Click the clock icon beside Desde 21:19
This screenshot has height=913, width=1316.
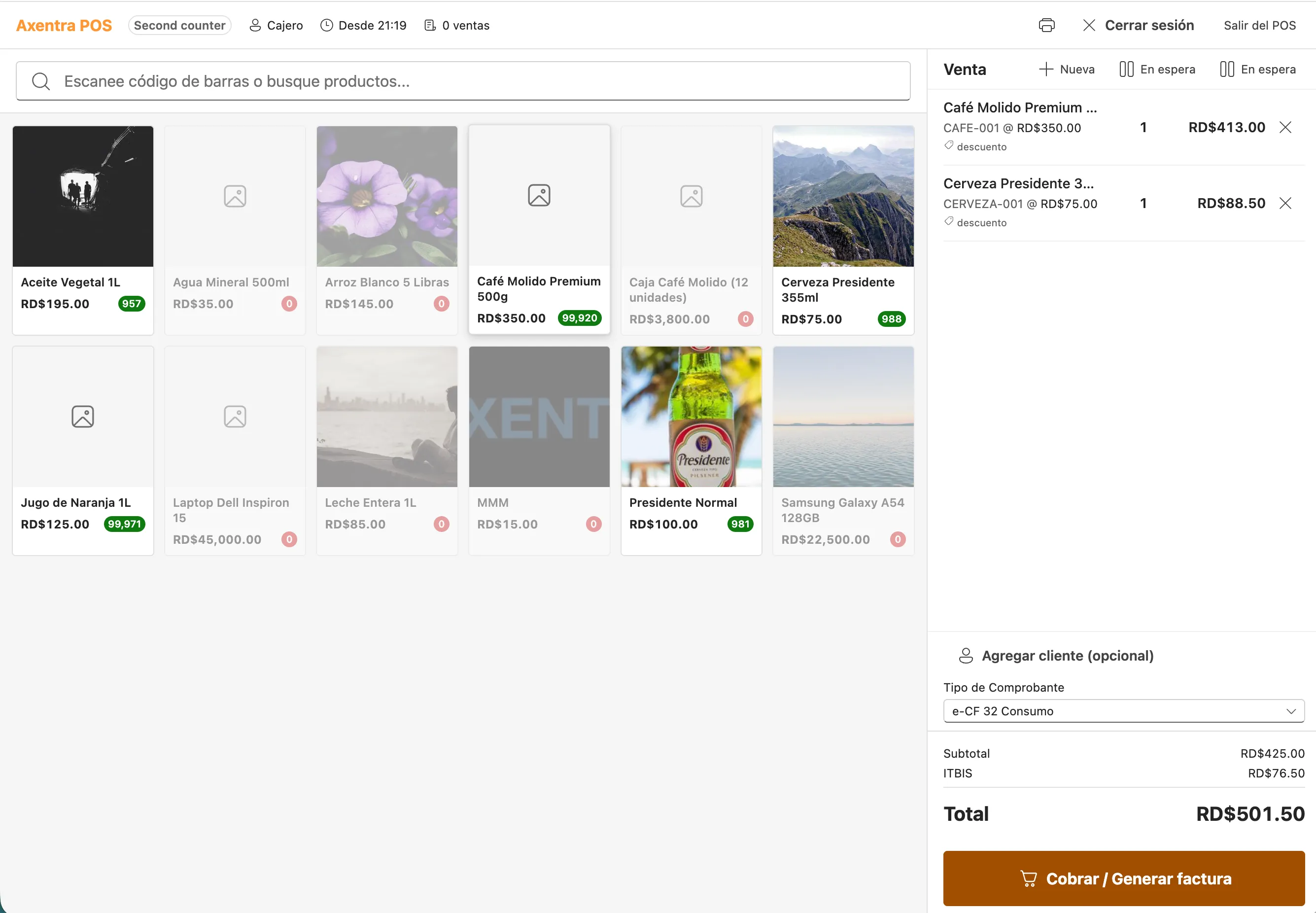click(327, 25)
